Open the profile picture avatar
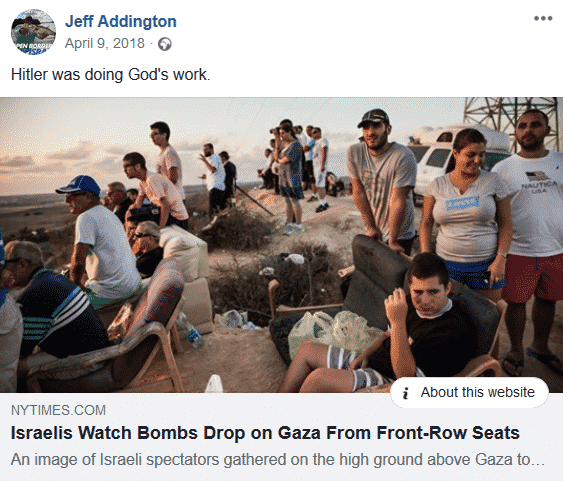The height and width of the screenshot is (481, 563). (x=33, y=32)
